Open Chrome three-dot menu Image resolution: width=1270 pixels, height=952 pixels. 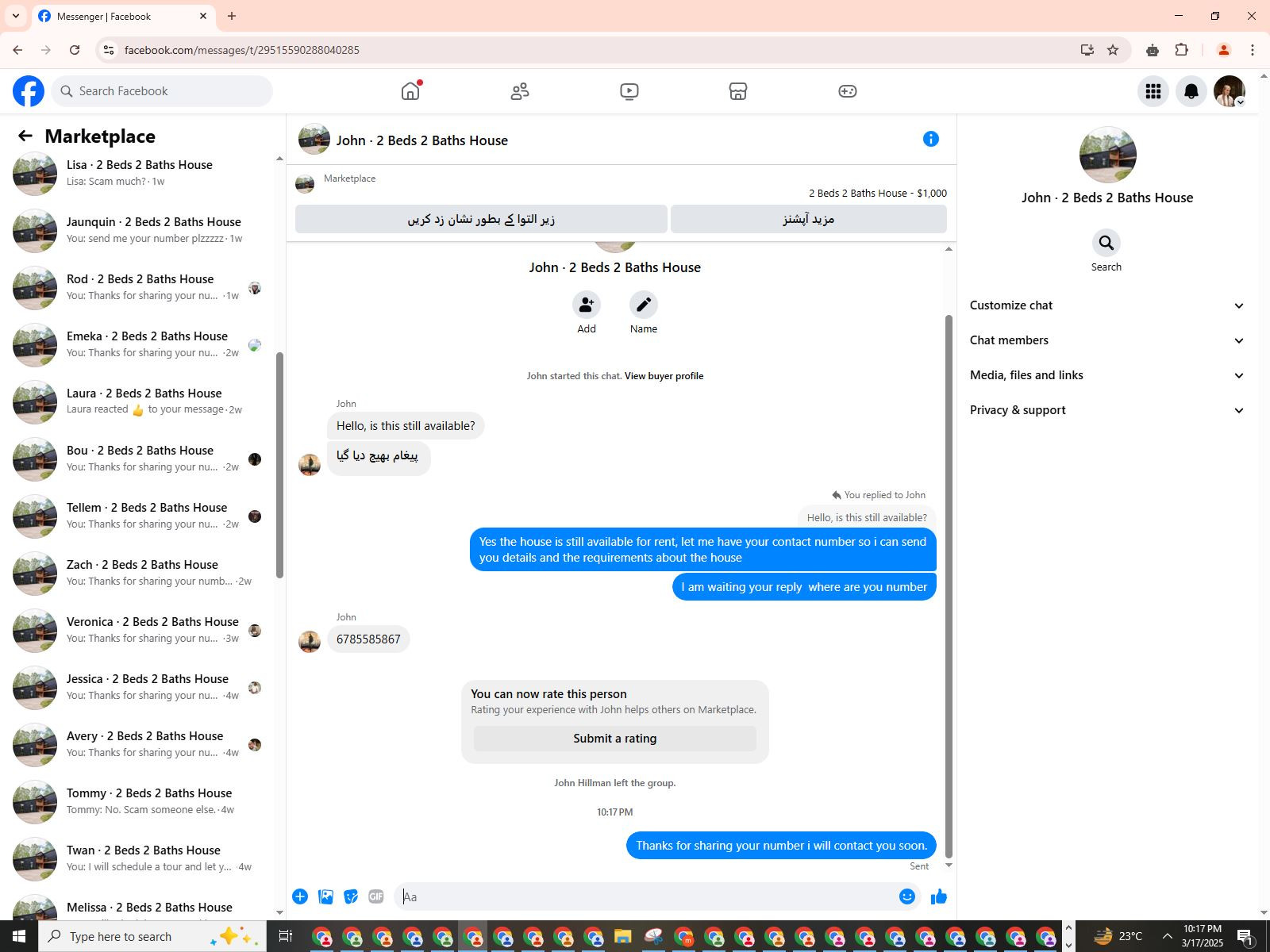1253,50
